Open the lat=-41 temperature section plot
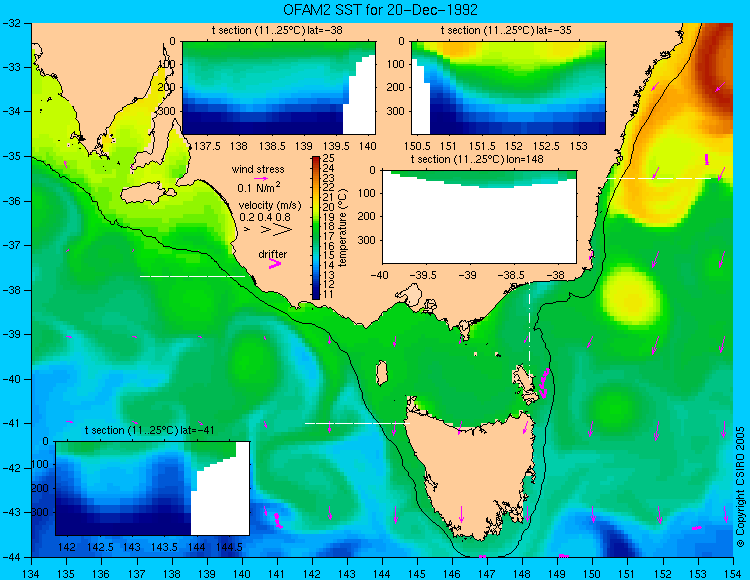This screenshot has height=580, width=750. 153,488
